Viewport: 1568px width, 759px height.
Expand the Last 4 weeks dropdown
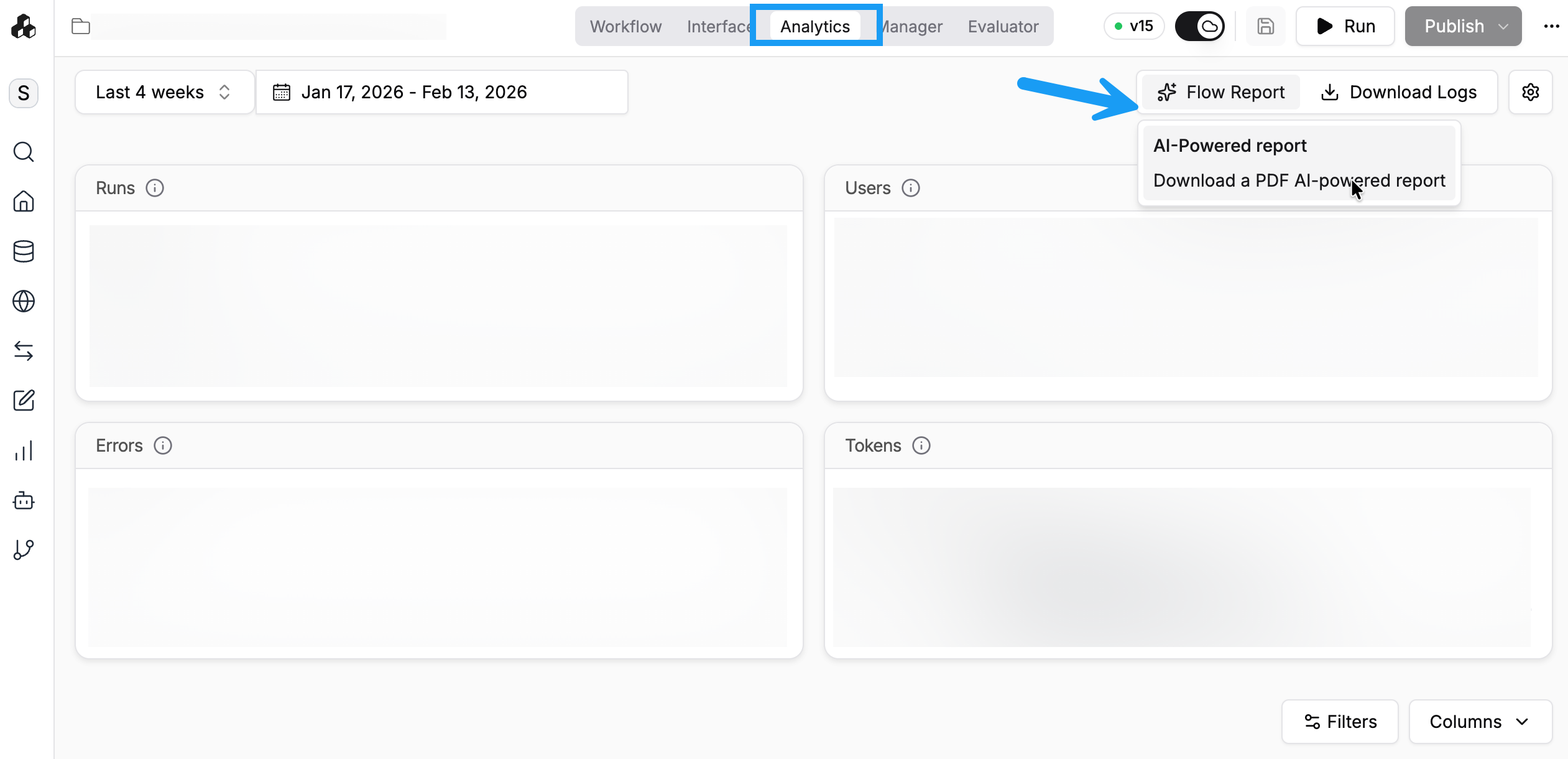pos(164,92)
